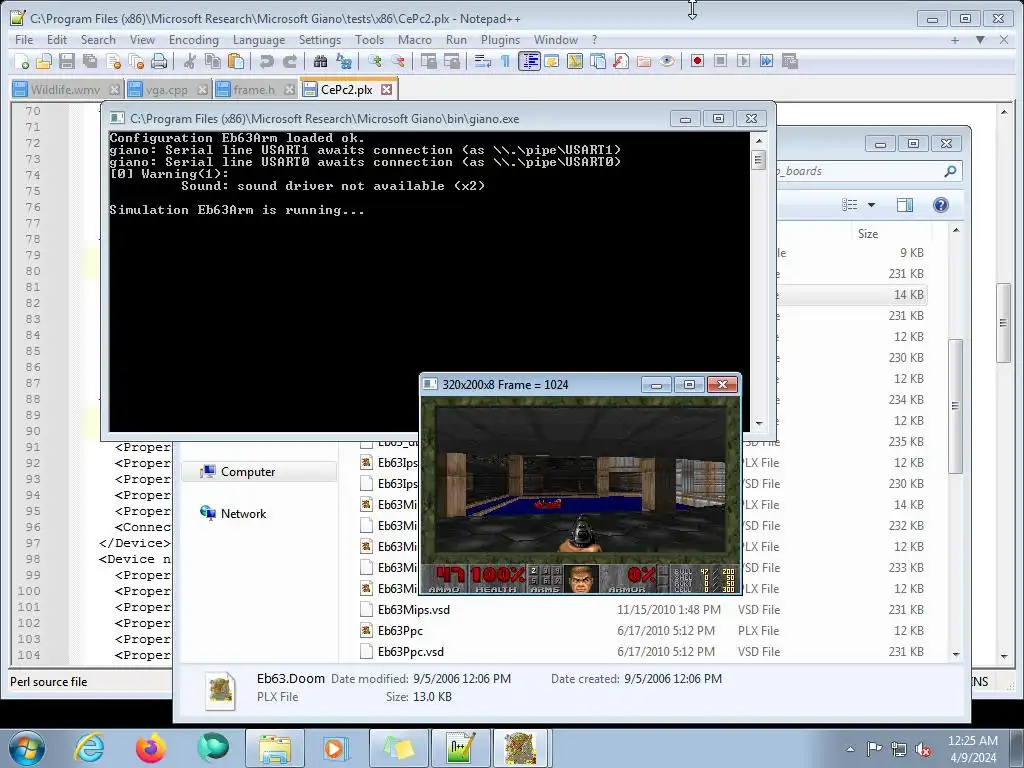Click the Undo arrow toolbar icon
1024x768 pixels.
pos(266,61)
